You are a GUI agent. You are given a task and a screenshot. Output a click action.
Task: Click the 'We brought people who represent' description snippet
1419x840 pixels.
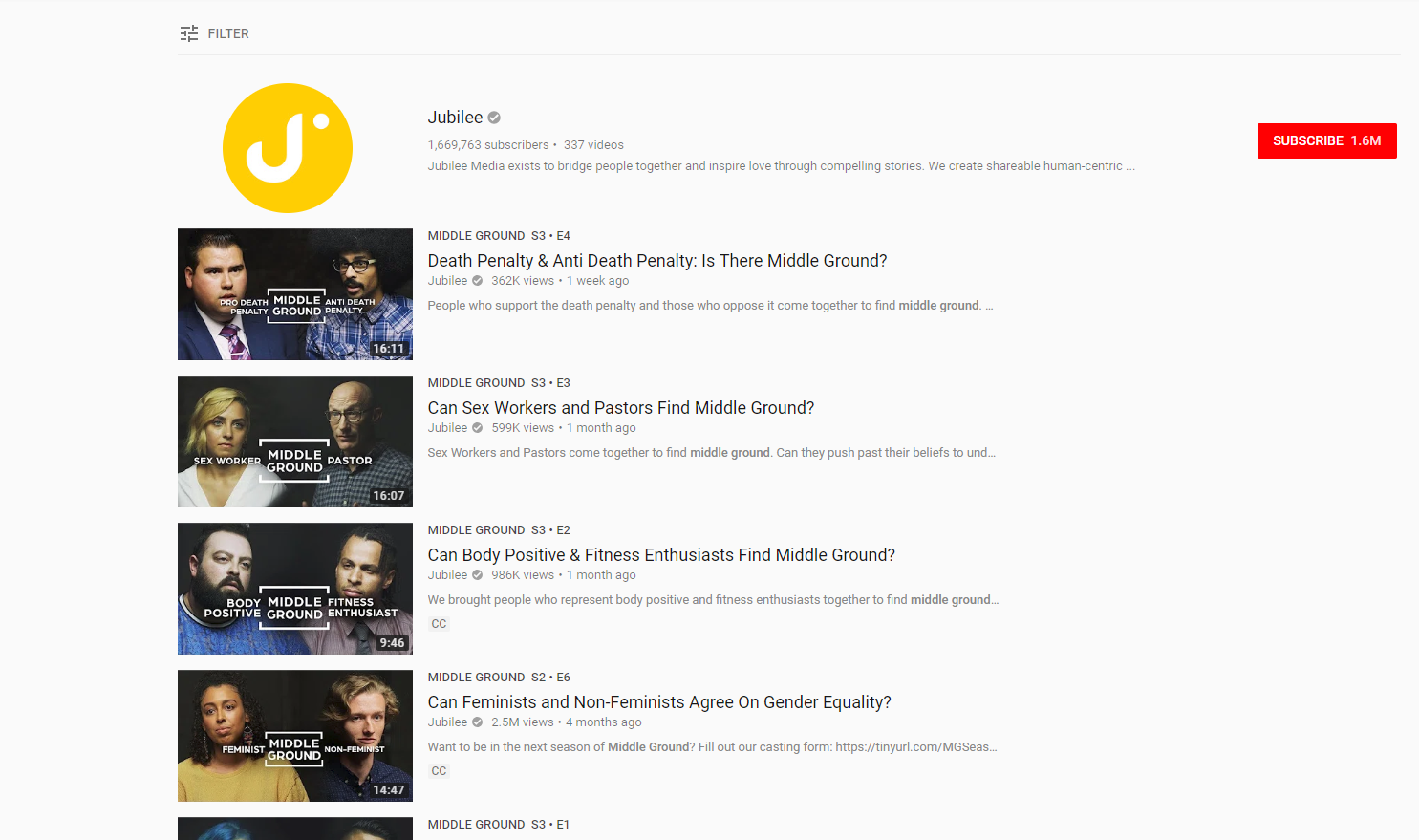pos(713,600)
